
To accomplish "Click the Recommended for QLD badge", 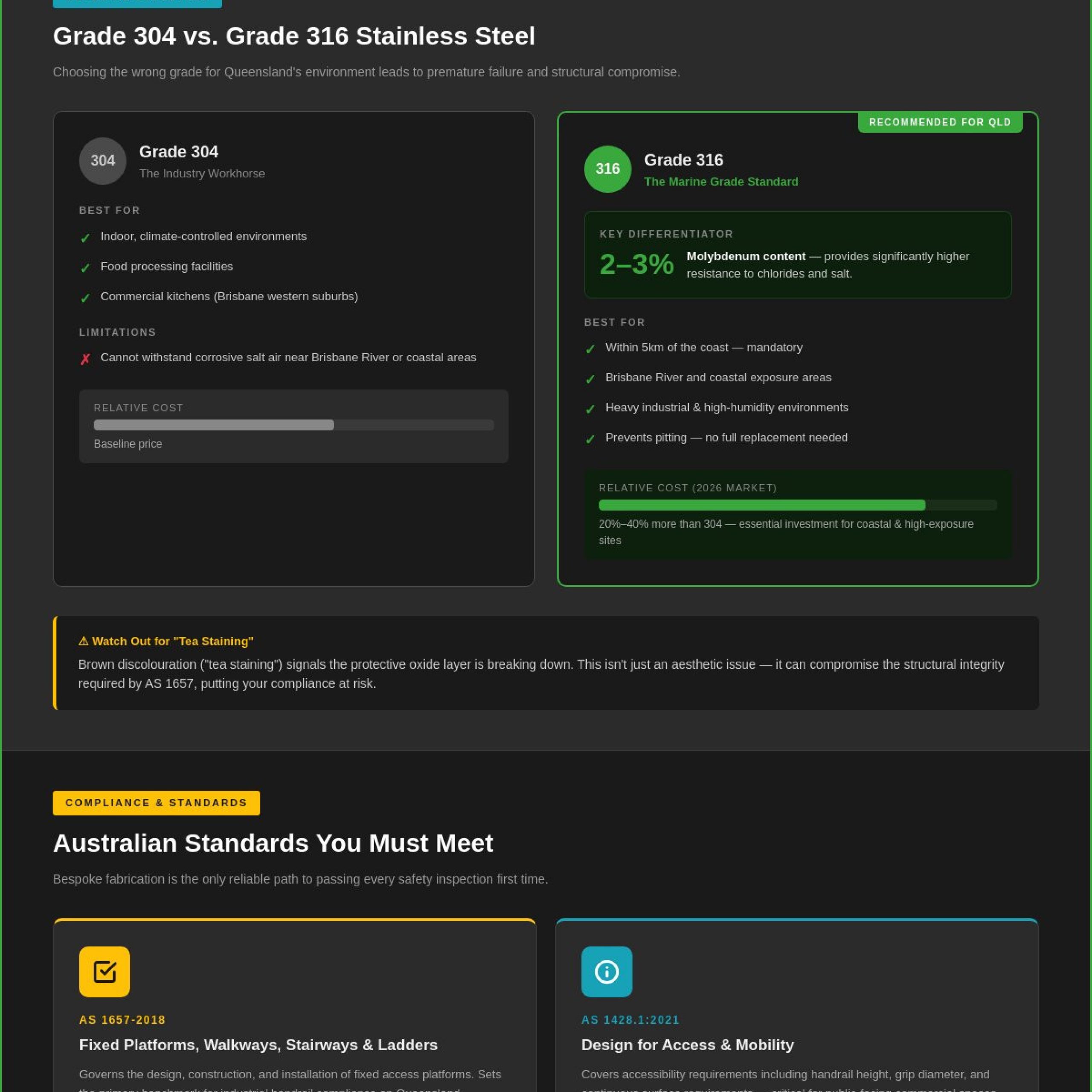I will (x=940, y=122).
